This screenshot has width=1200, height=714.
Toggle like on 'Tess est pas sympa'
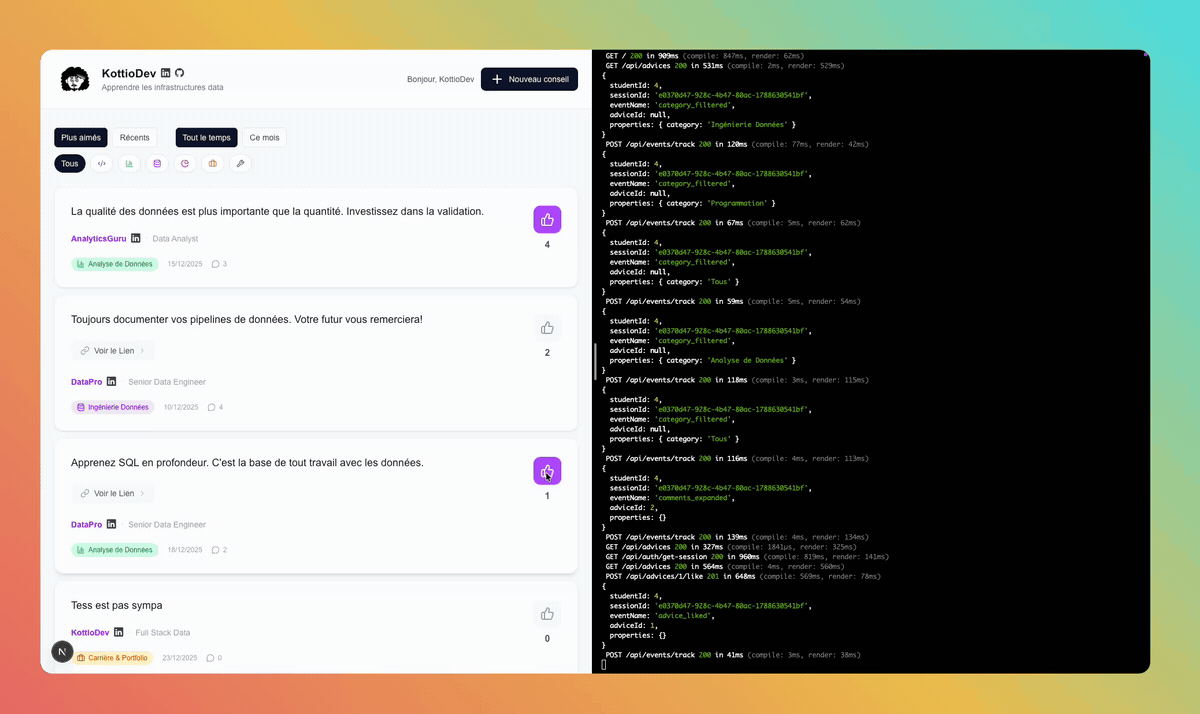[x=547, y=614]
